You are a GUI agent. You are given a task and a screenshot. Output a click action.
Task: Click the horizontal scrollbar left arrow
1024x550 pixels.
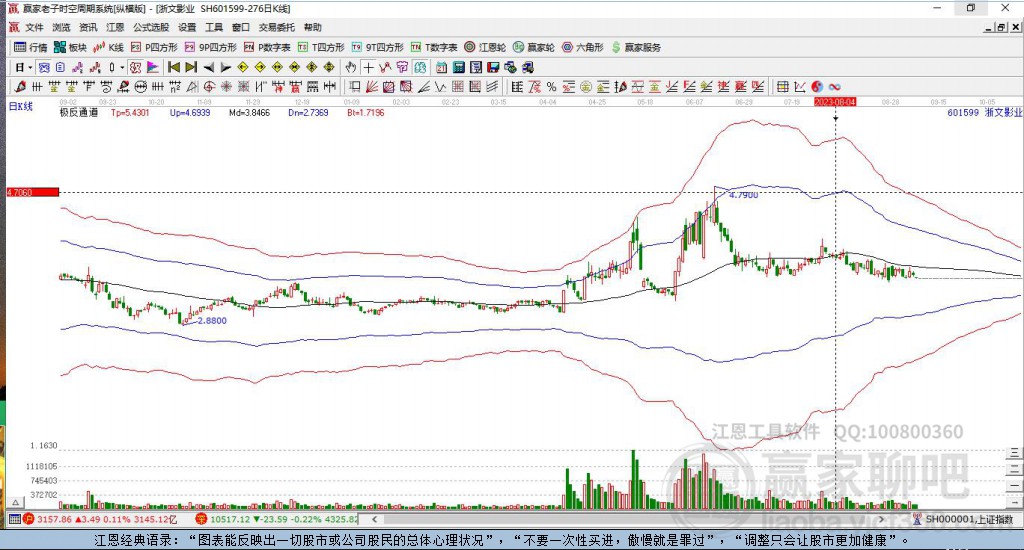point(374,519)
